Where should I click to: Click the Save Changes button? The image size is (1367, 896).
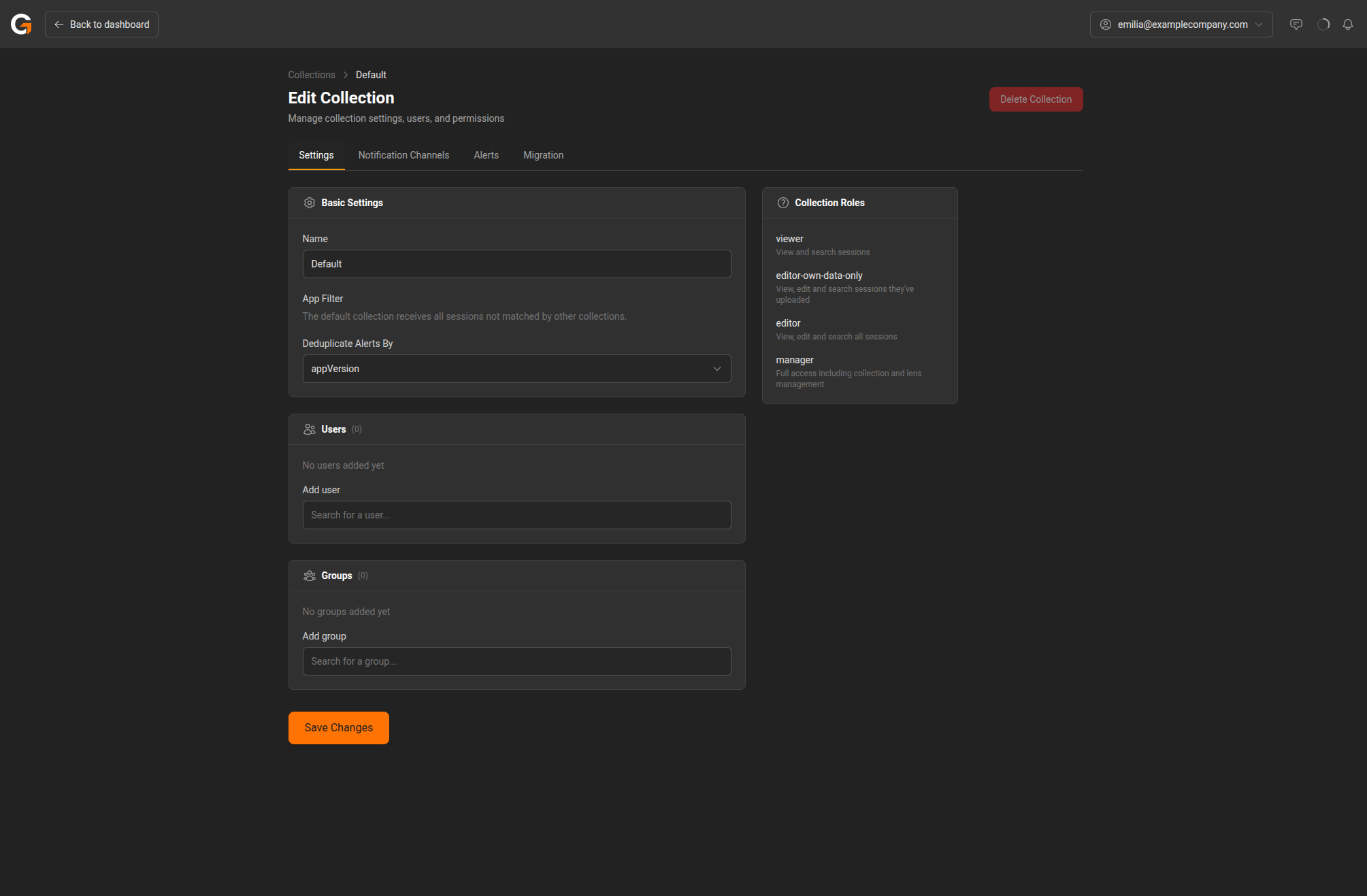[338, 728]
